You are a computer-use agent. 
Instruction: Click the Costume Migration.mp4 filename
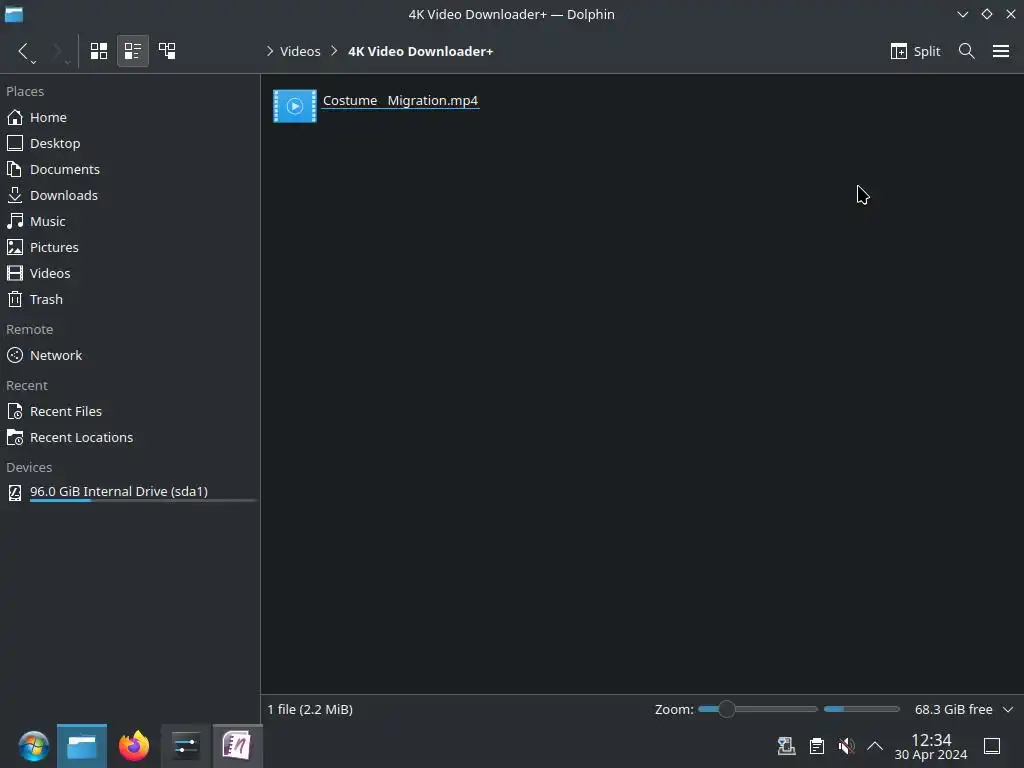(400, 101)
